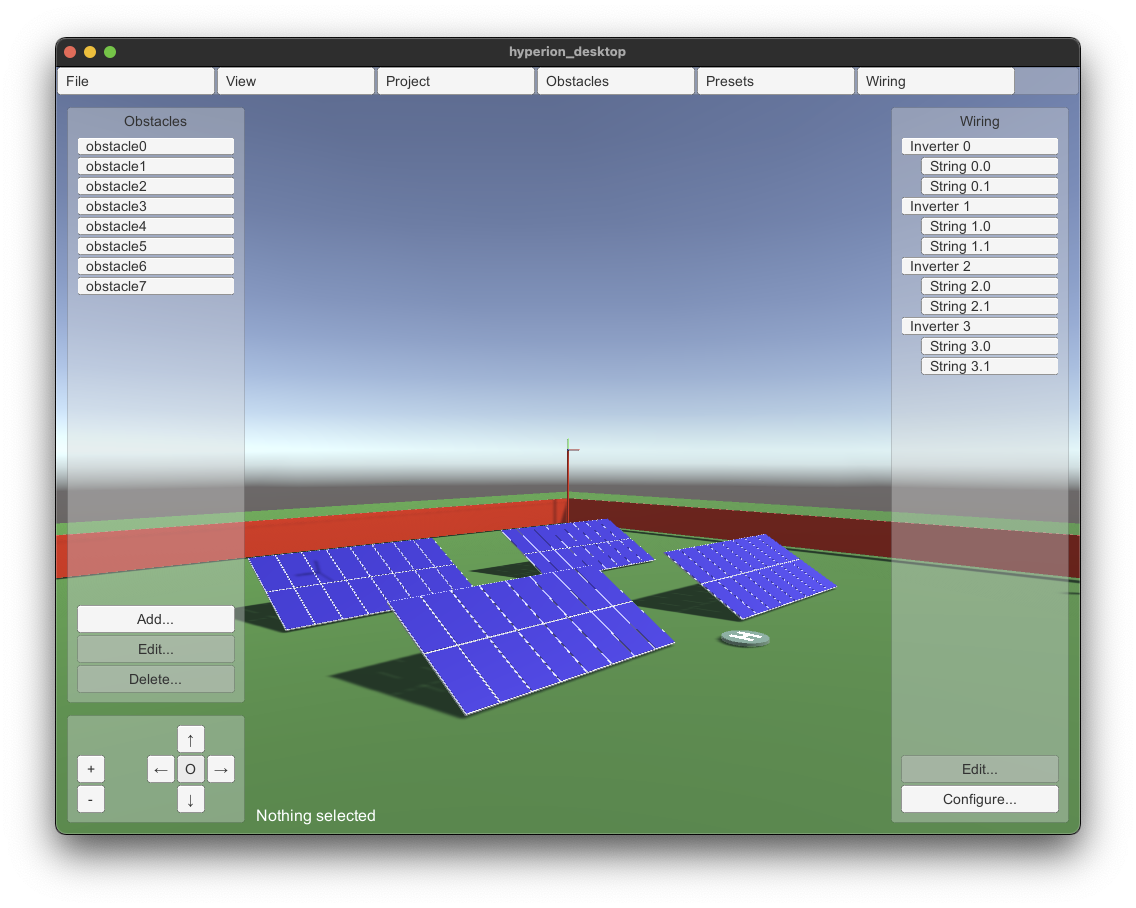
Task: Expand the Inverter 2 entry
Action: (x=980, y=266)
